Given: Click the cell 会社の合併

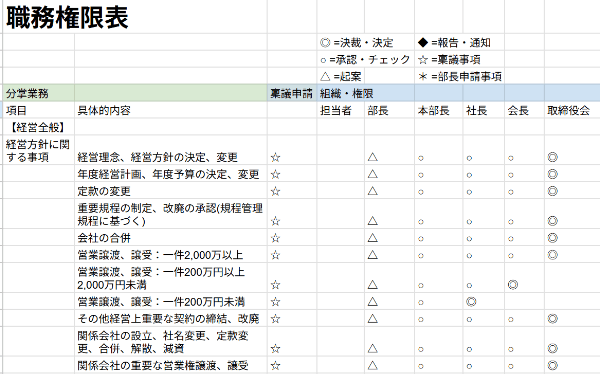Looking at the screenshot, I should tap(171, 238).
